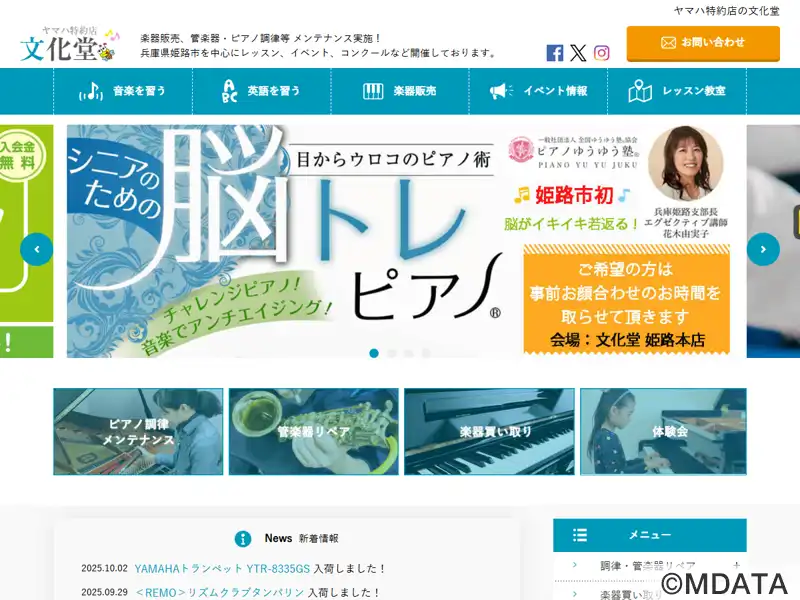800x600 pixels.
Task: Open the Facebook page icon
Action: [555, 53]
